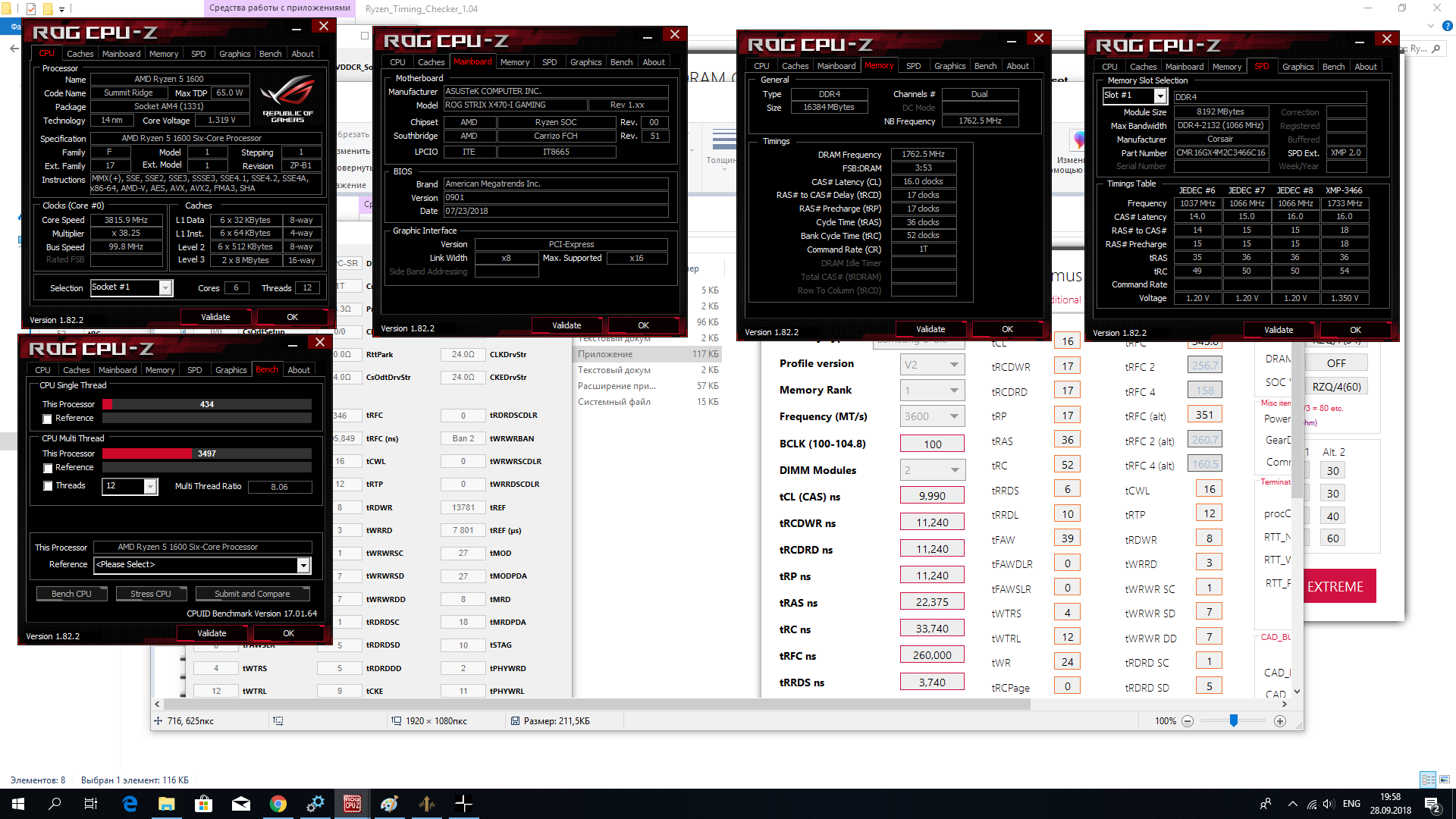Enable Reference checkbox under CPU Single Thread
This screenshot has width=1456, height=819.
point(48,419)
